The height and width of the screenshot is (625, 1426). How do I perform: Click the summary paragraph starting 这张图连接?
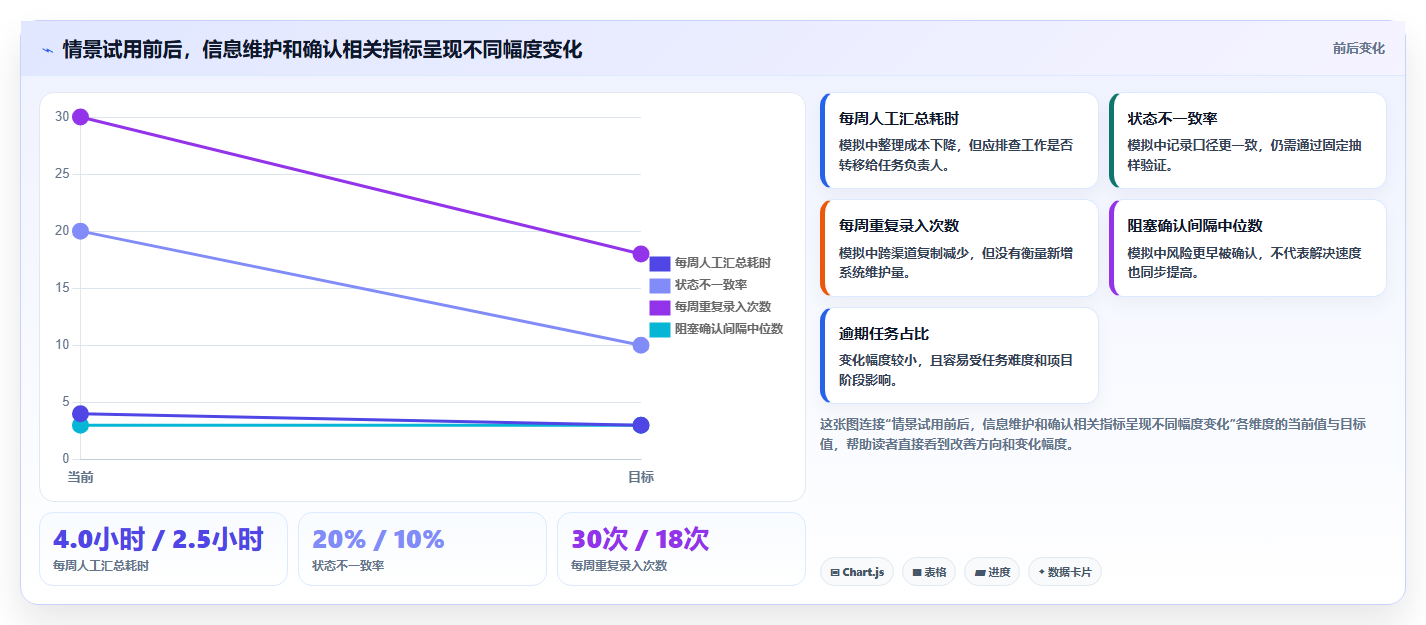point(1093,434)
